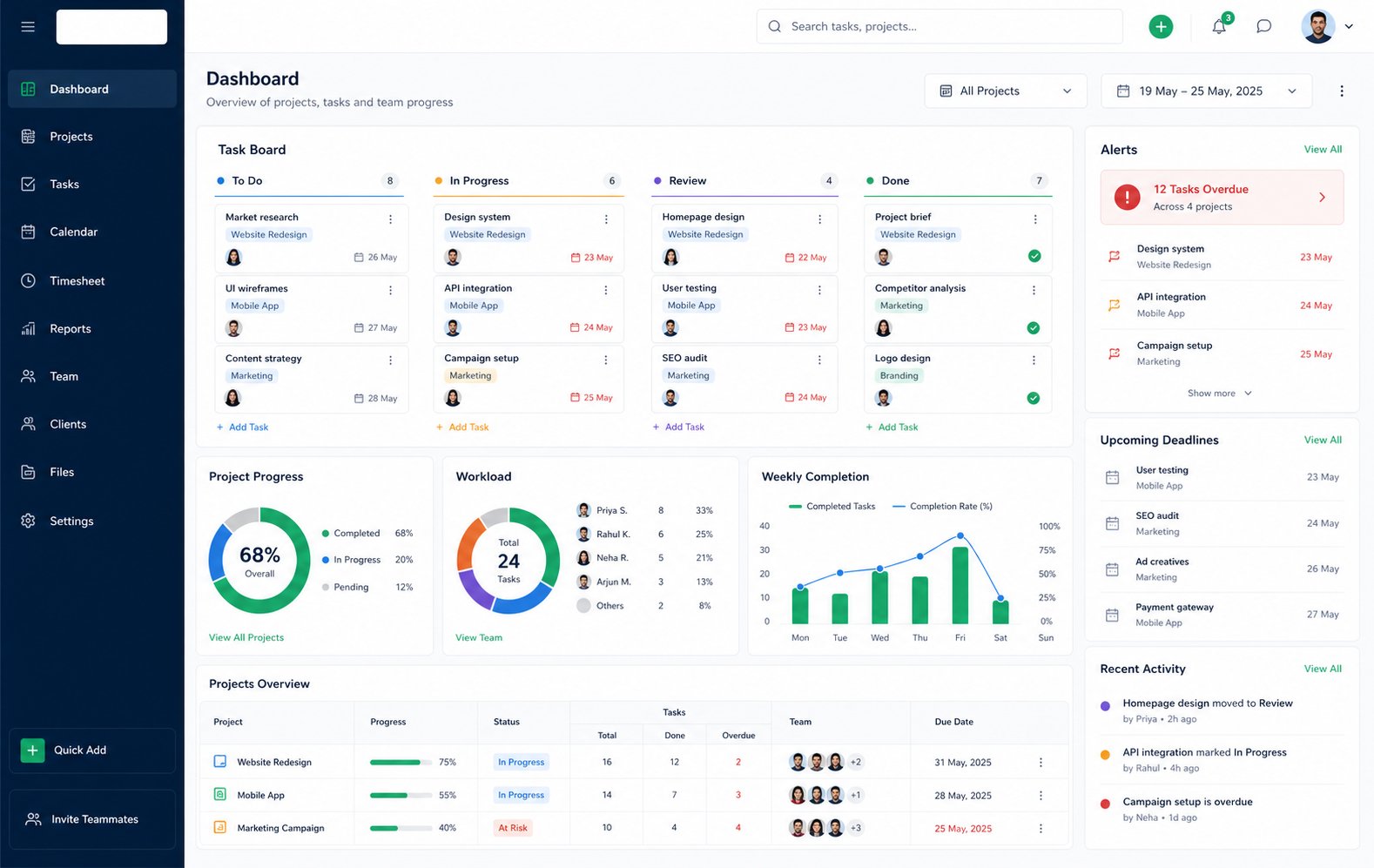The width and height of the screenshot is (1374, 868).
Task: Toggle Competitor analysis done checkmark
Action: [1034, 327]
